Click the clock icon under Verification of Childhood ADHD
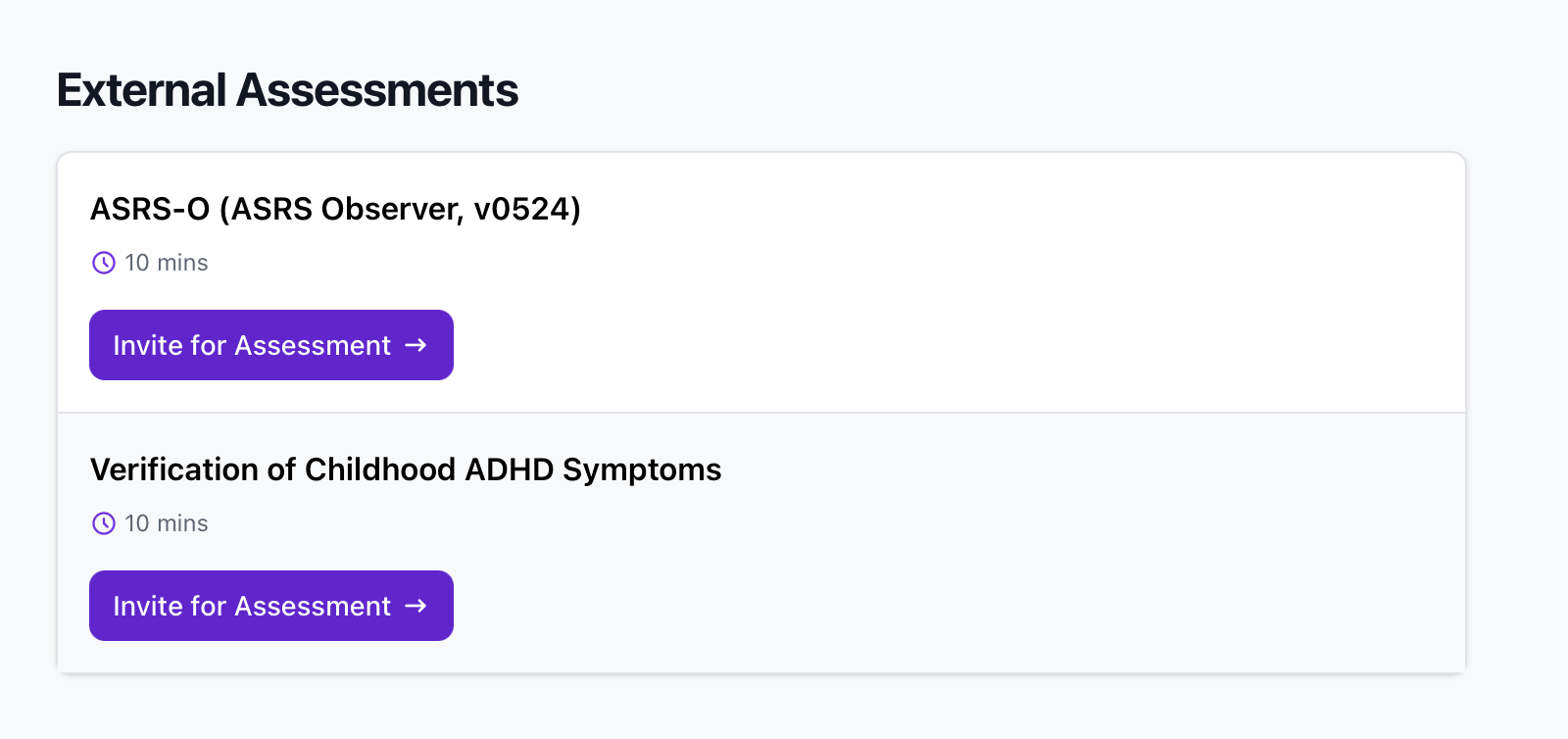 pyautogui.click(x=104, y=523)
